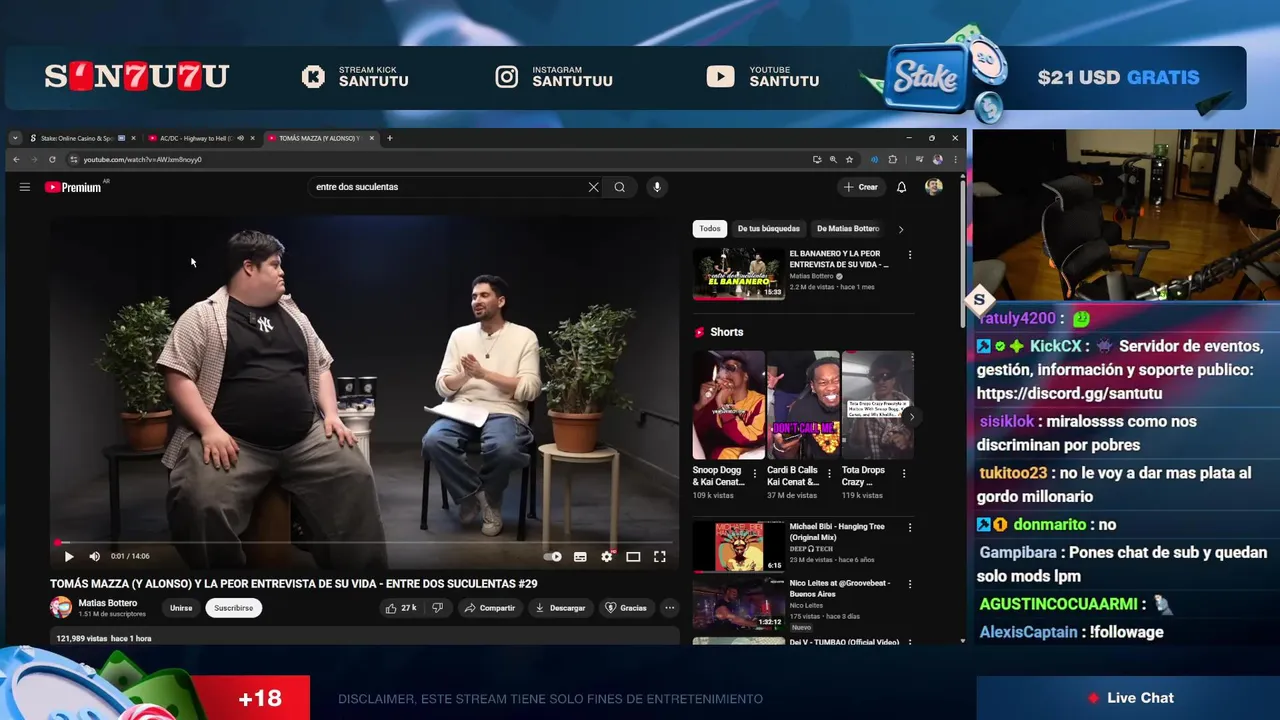The image size is (1280, 720).
Task: Select the De Matias Bottero chip
Action: pyautogui.click(x=848, y=229)
